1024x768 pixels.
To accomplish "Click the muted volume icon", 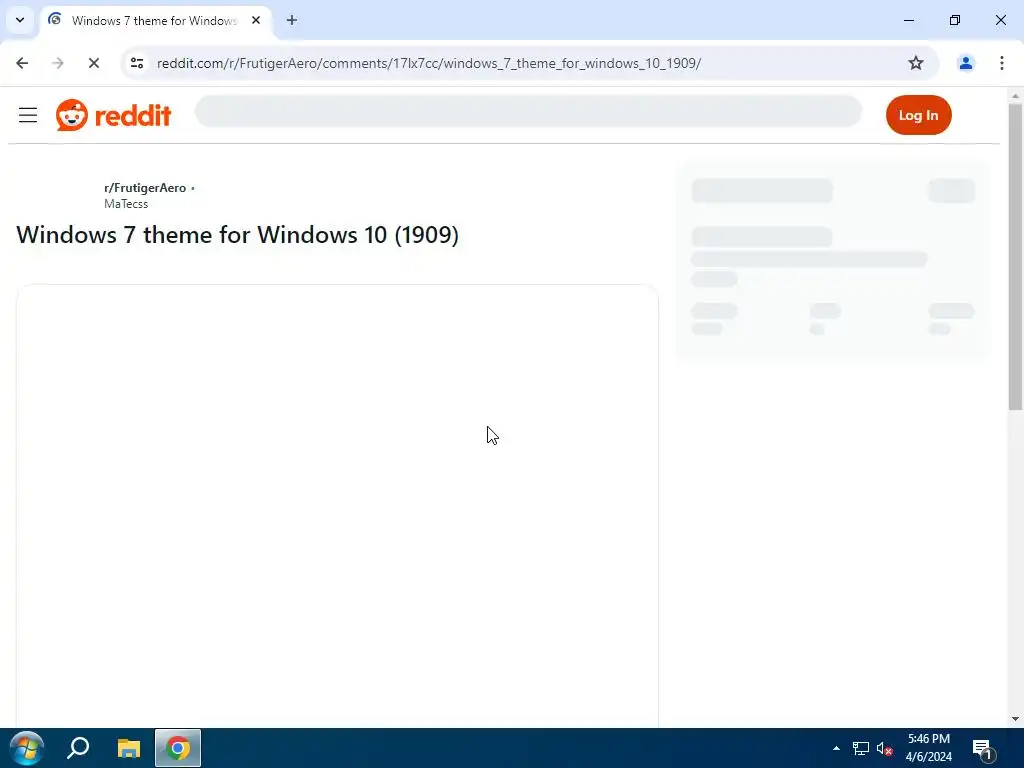I will click(x=884, y=748).
